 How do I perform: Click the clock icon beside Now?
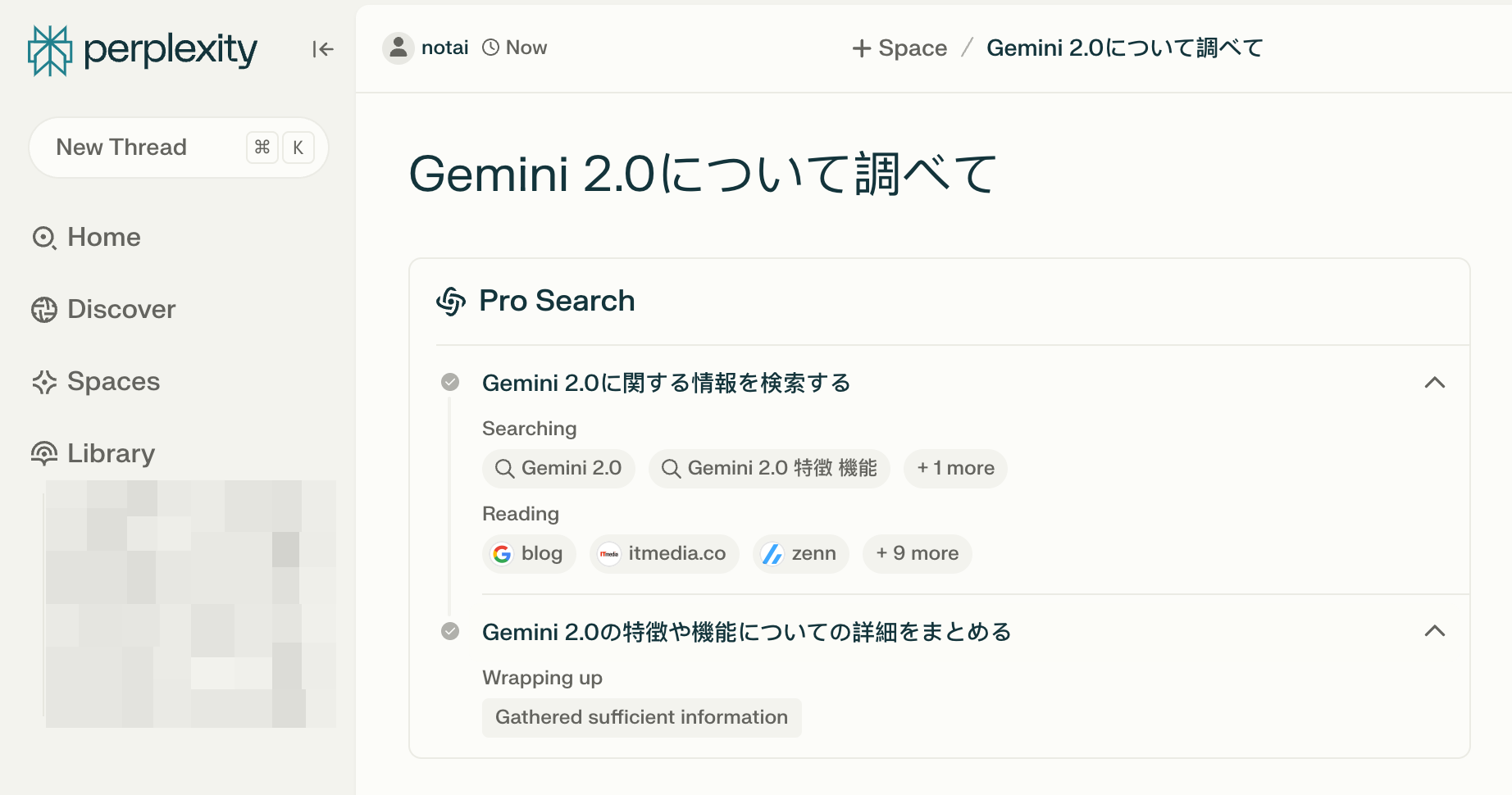tap(490, 48)
